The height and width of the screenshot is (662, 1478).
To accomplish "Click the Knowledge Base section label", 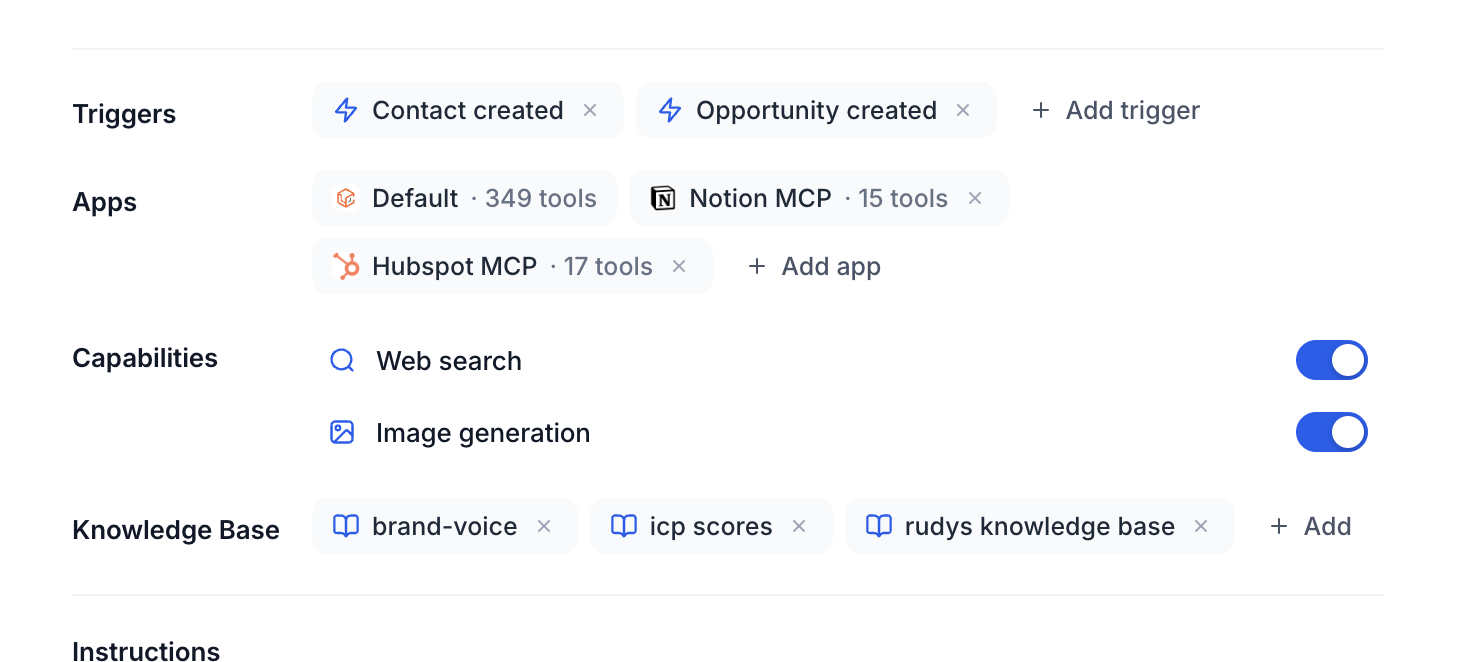I will (176, 530).
